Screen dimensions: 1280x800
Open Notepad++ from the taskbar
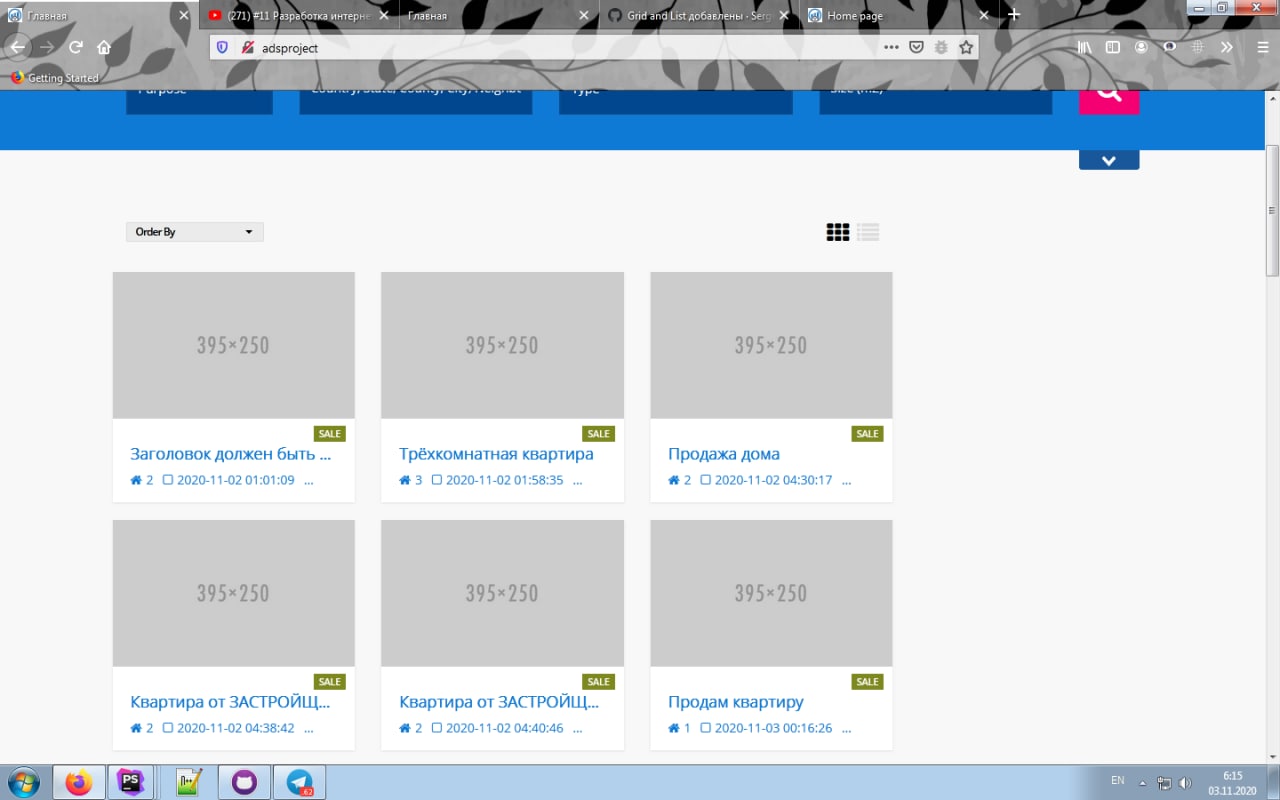tap(189, 783)
